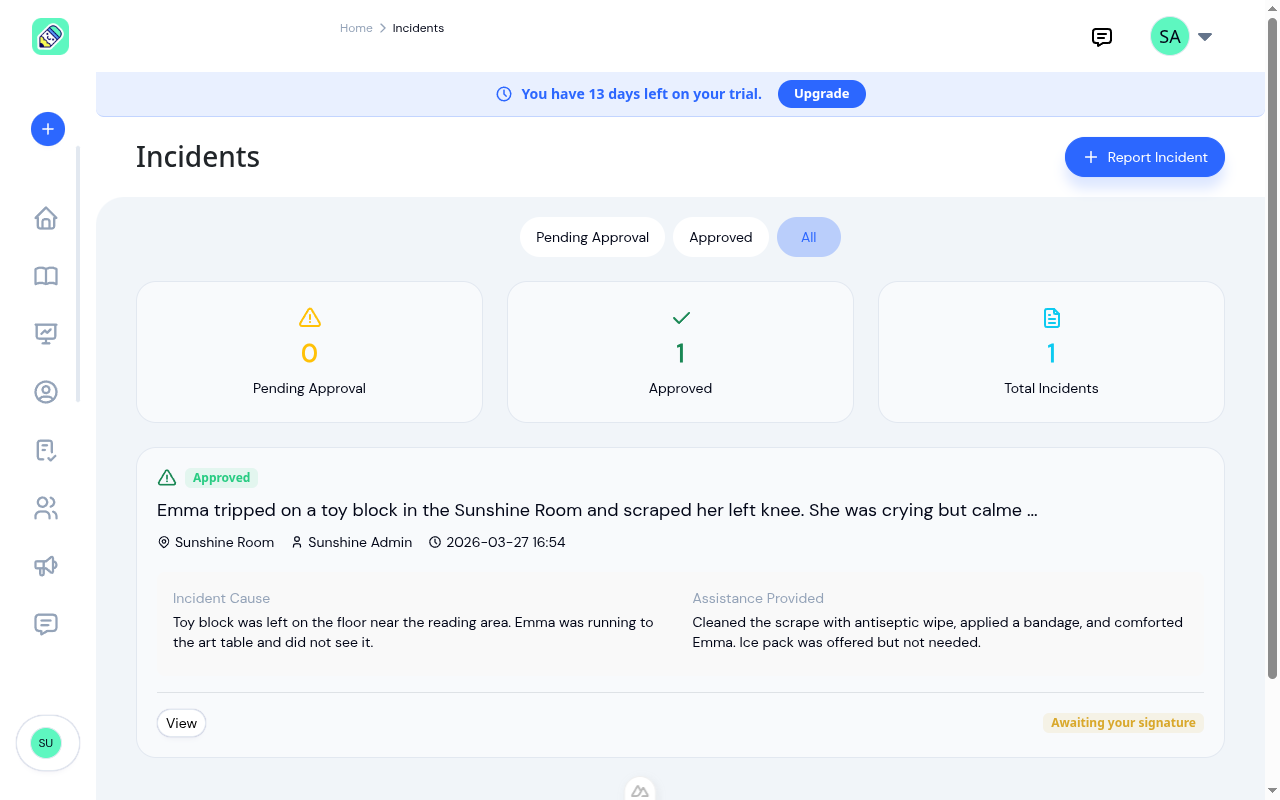Screen dimensions: 1280x800
Task: Switch to the Pending Approval filter tab
Action: click(592, 237)
